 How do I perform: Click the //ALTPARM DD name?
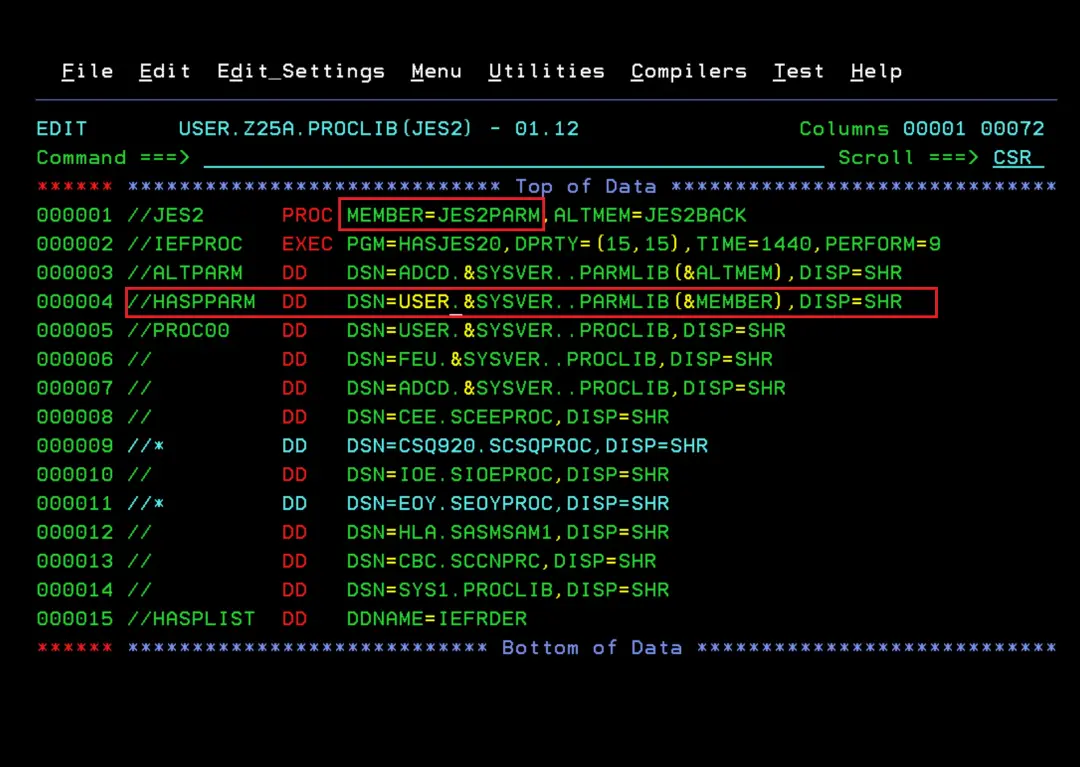pos(185,273)
